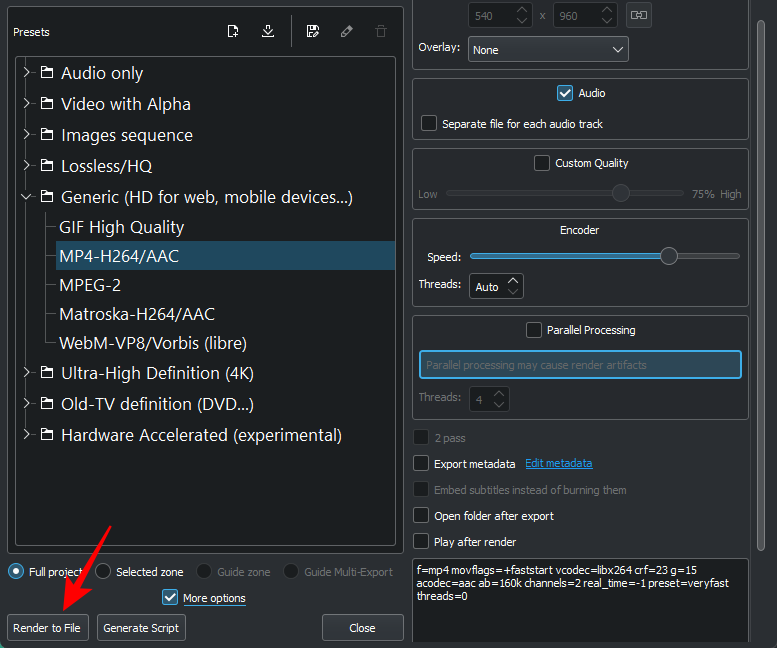Select the Matroska-H264/AAC preset
The image size is (777, 648).
(137, 314)
